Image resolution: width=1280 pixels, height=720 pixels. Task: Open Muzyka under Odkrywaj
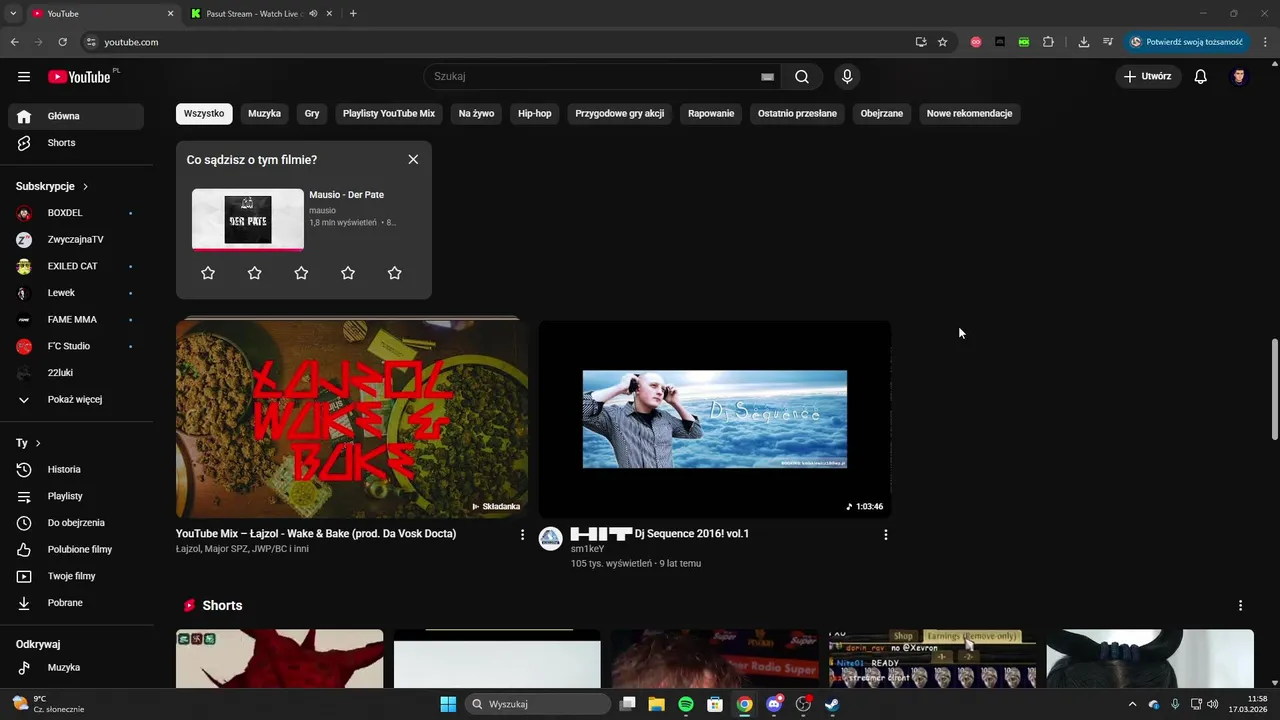[76, 668]
